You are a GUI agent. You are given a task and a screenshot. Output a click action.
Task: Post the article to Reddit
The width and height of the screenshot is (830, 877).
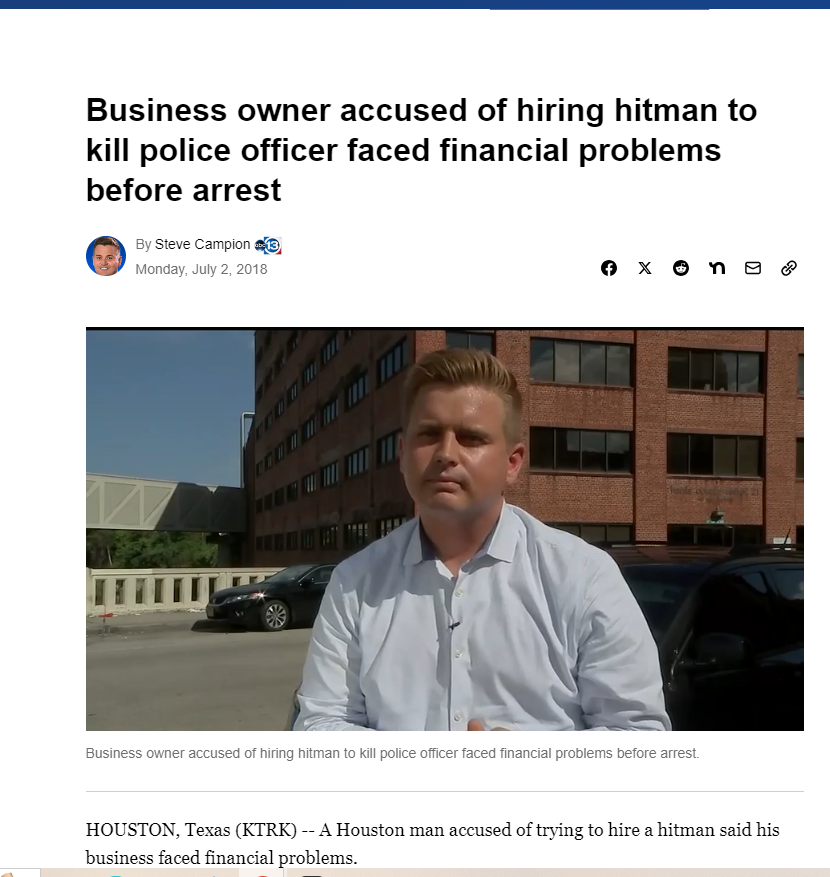[681, 268]
